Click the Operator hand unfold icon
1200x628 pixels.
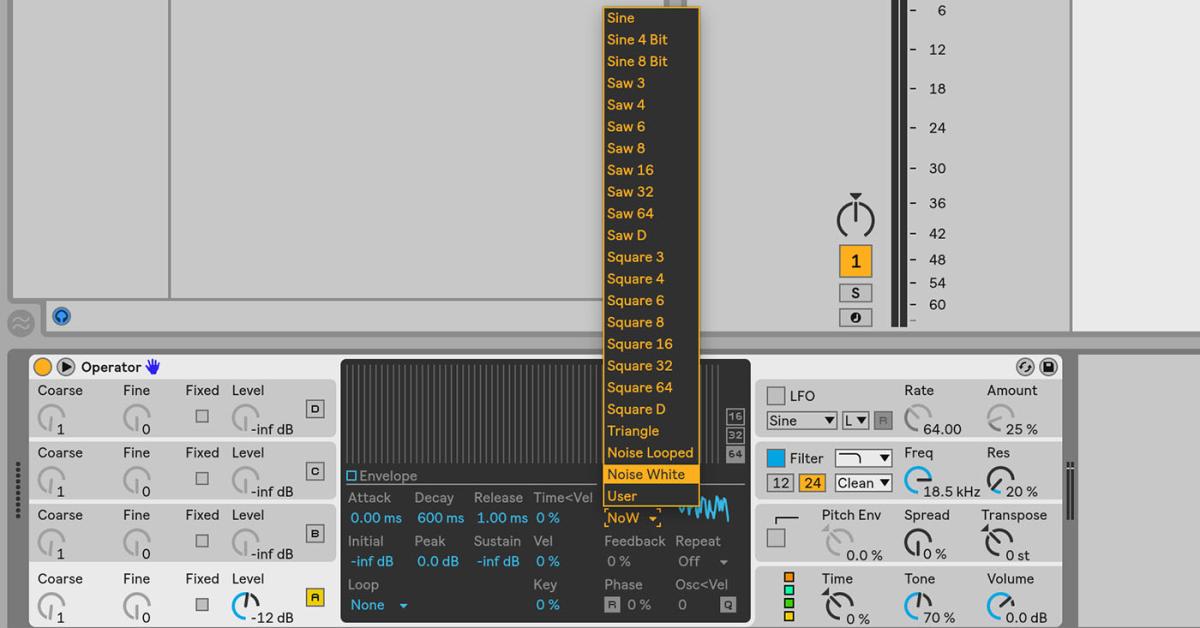point(153,367)
